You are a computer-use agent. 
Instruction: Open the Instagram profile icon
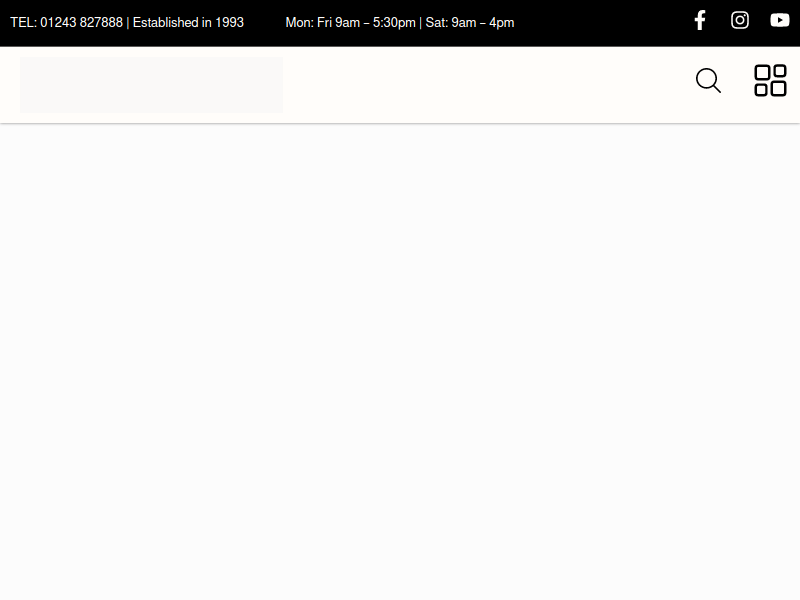(740, 20)
